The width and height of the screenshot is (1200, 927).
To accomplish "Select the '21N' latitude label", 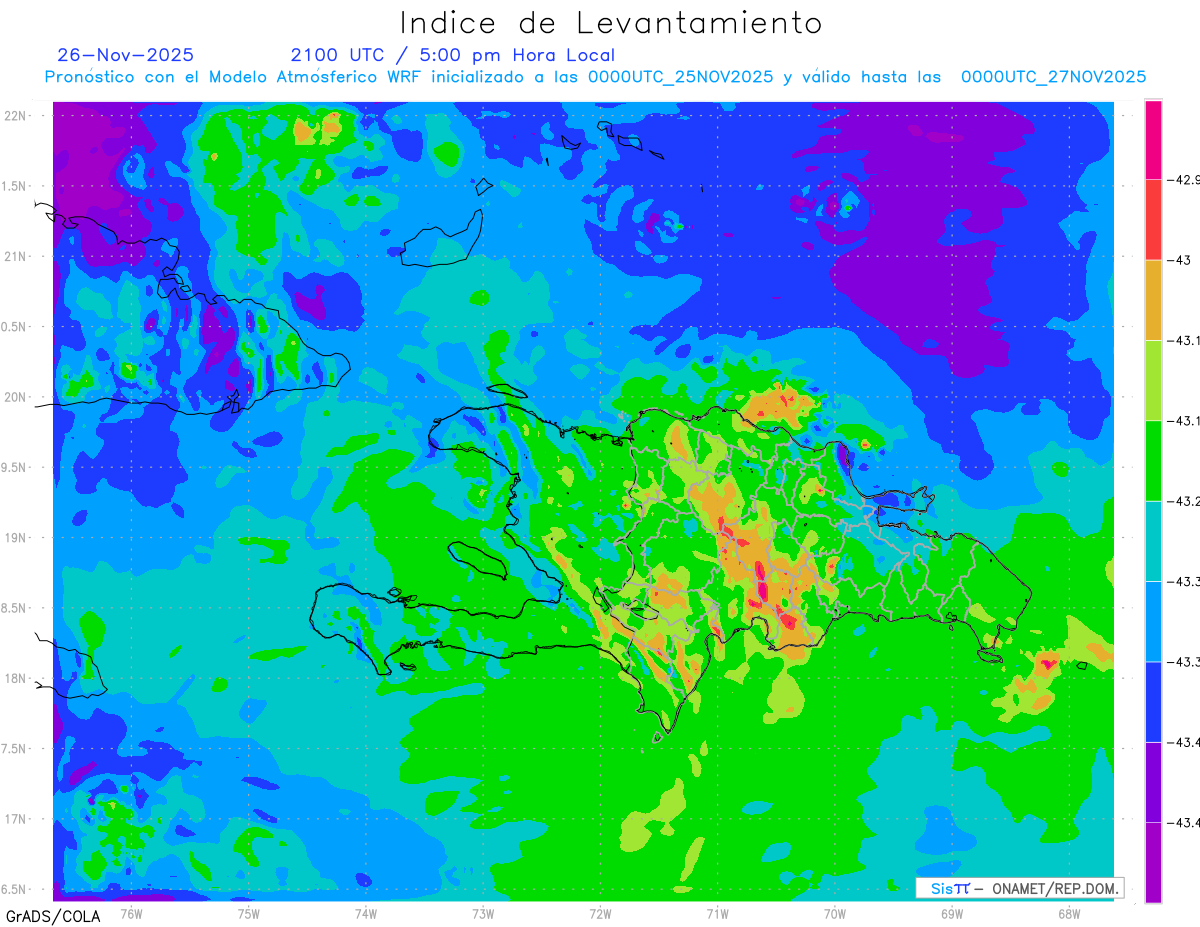I will 15,256.
